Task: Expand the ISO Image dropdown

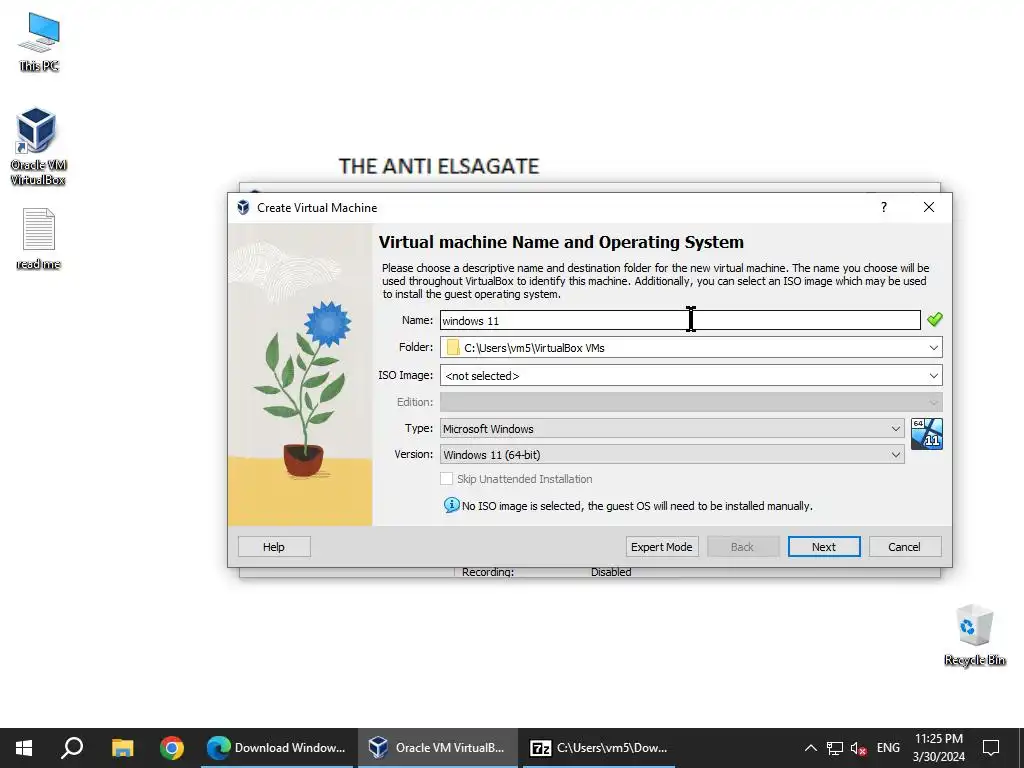Action: [933, 376]
